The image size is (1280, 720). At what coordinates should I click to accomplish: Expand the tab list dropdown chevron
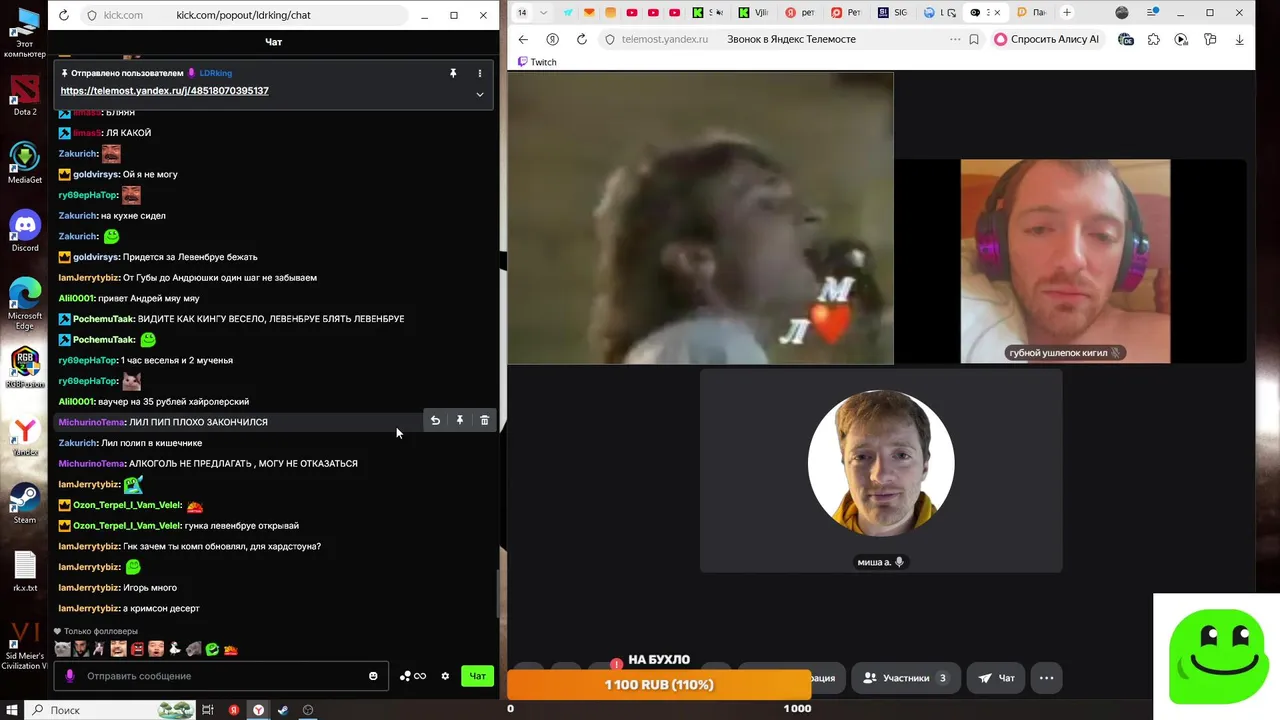[544, 13]
